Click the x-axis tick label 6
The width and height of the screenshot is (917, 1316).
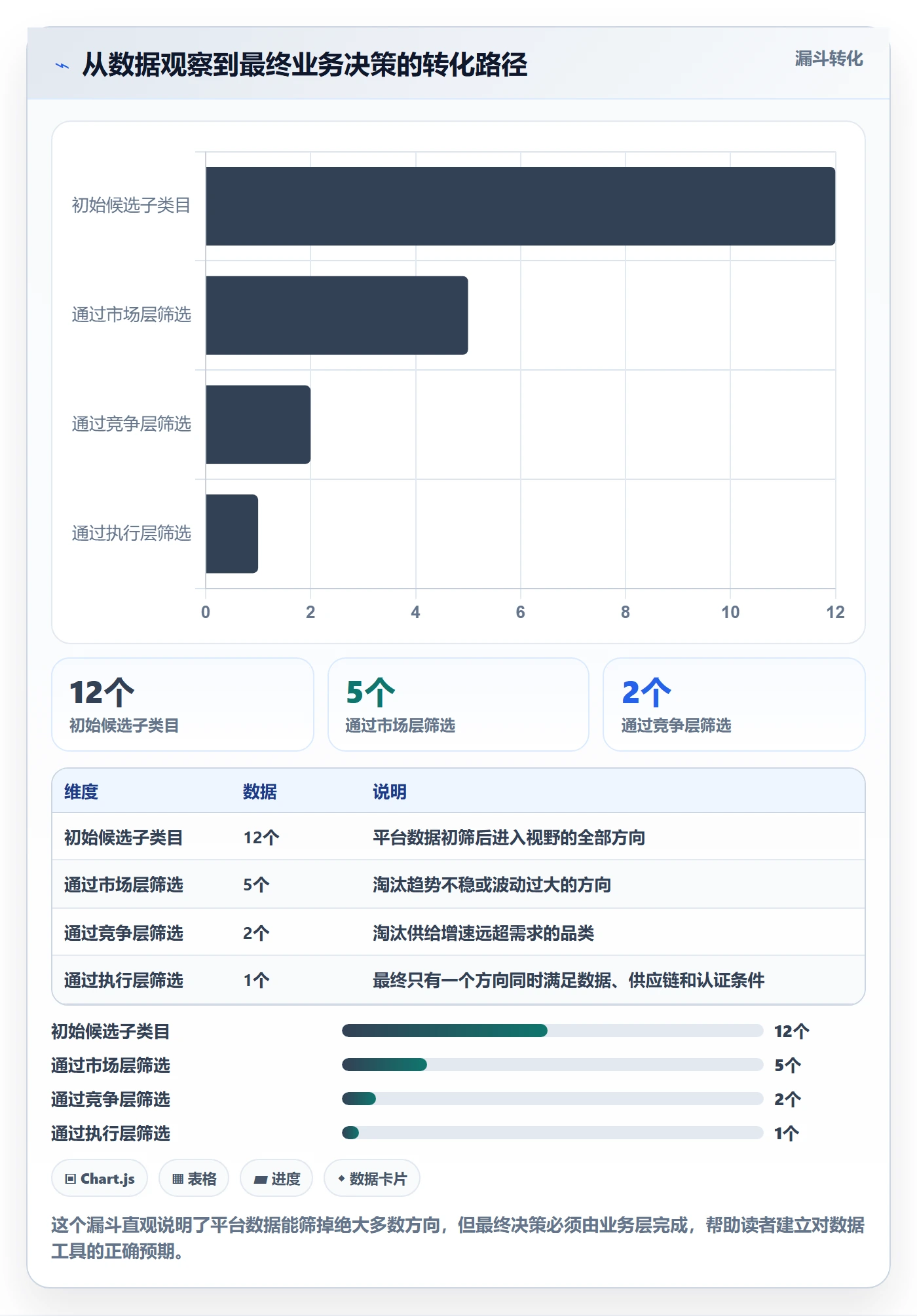click(521, 612)
